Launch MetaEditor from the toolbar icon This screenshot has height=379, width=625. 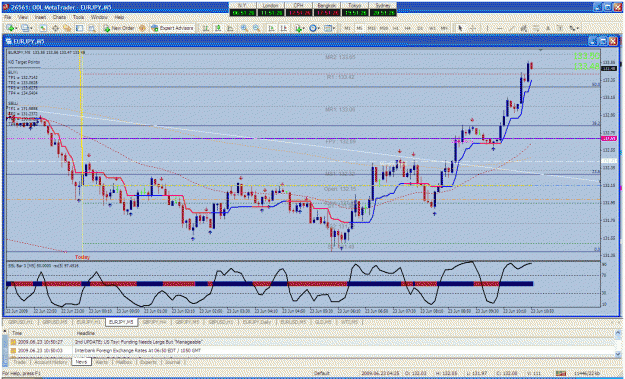142,28
